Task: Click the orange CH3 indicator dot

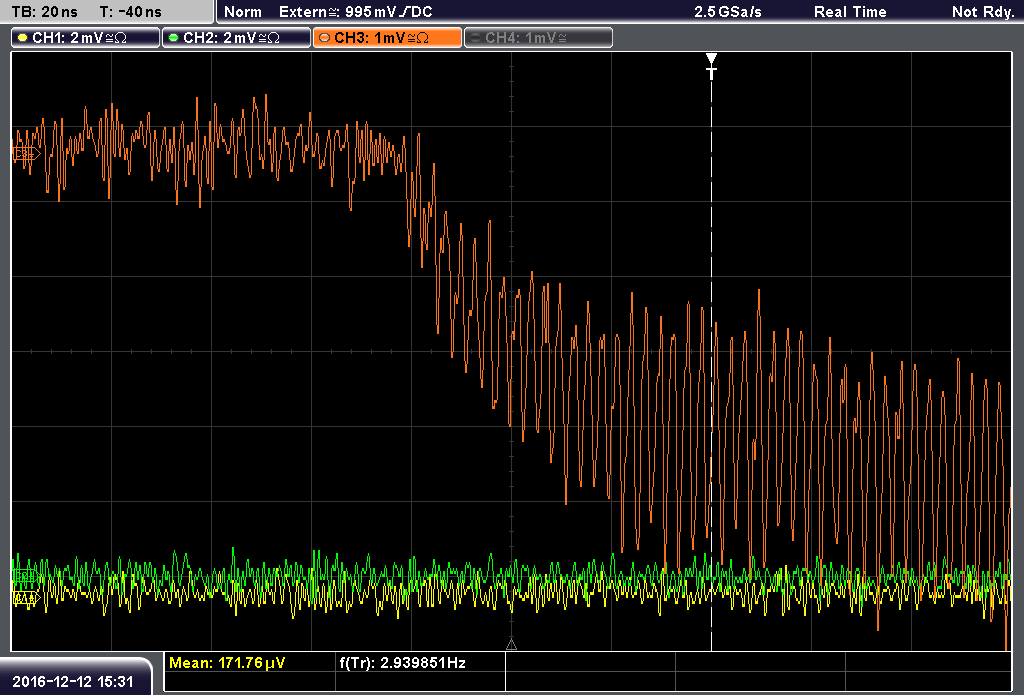Action: [x=325, y=38]
